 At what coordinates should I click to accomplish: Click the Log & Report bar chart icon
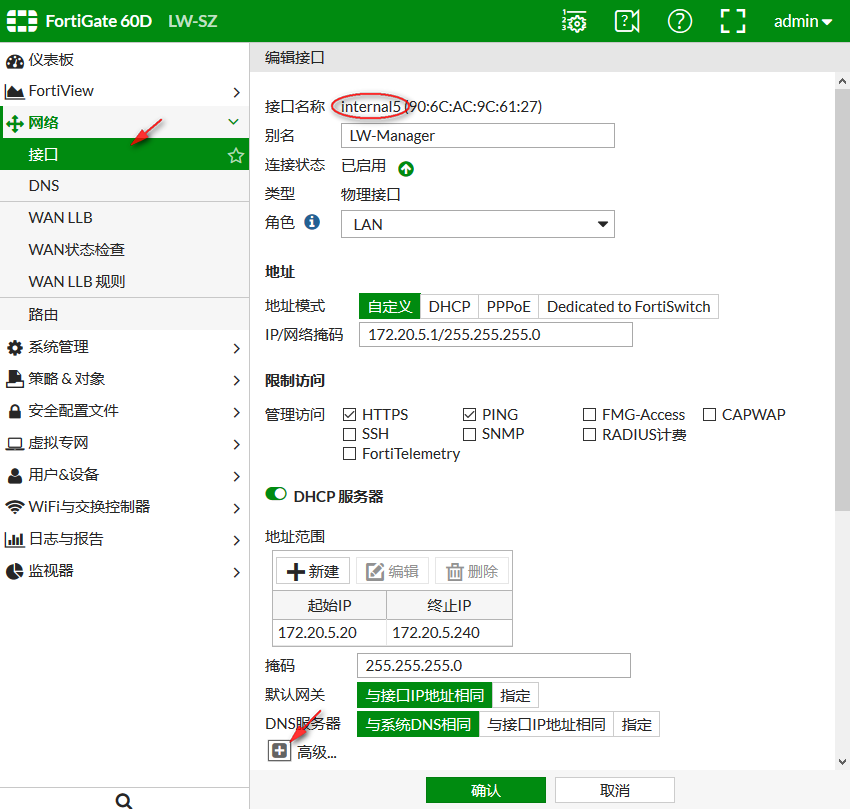point(15,539)
